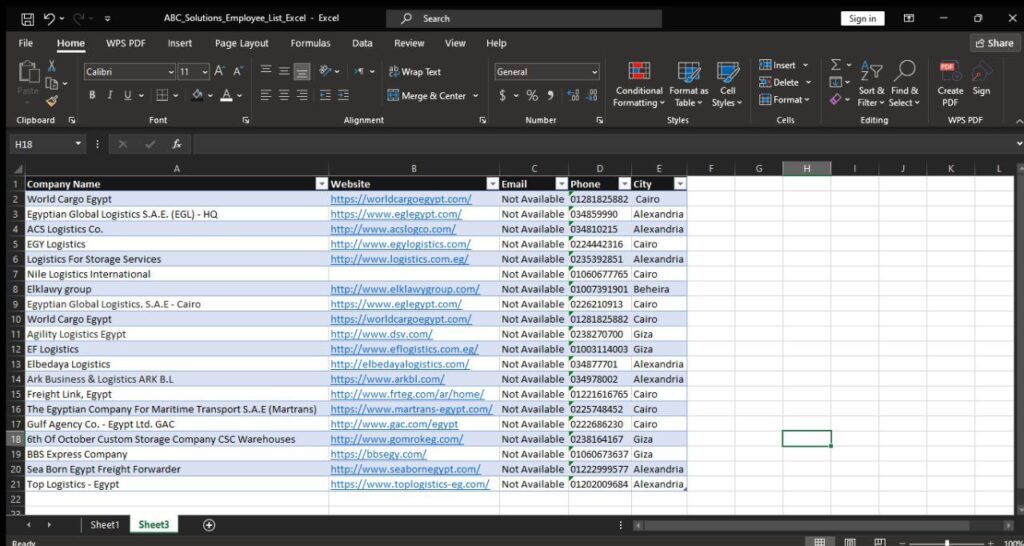Switch to the Page Layout tab
1024x546 pixels.
pyautogui.click(x=242, y=43)
